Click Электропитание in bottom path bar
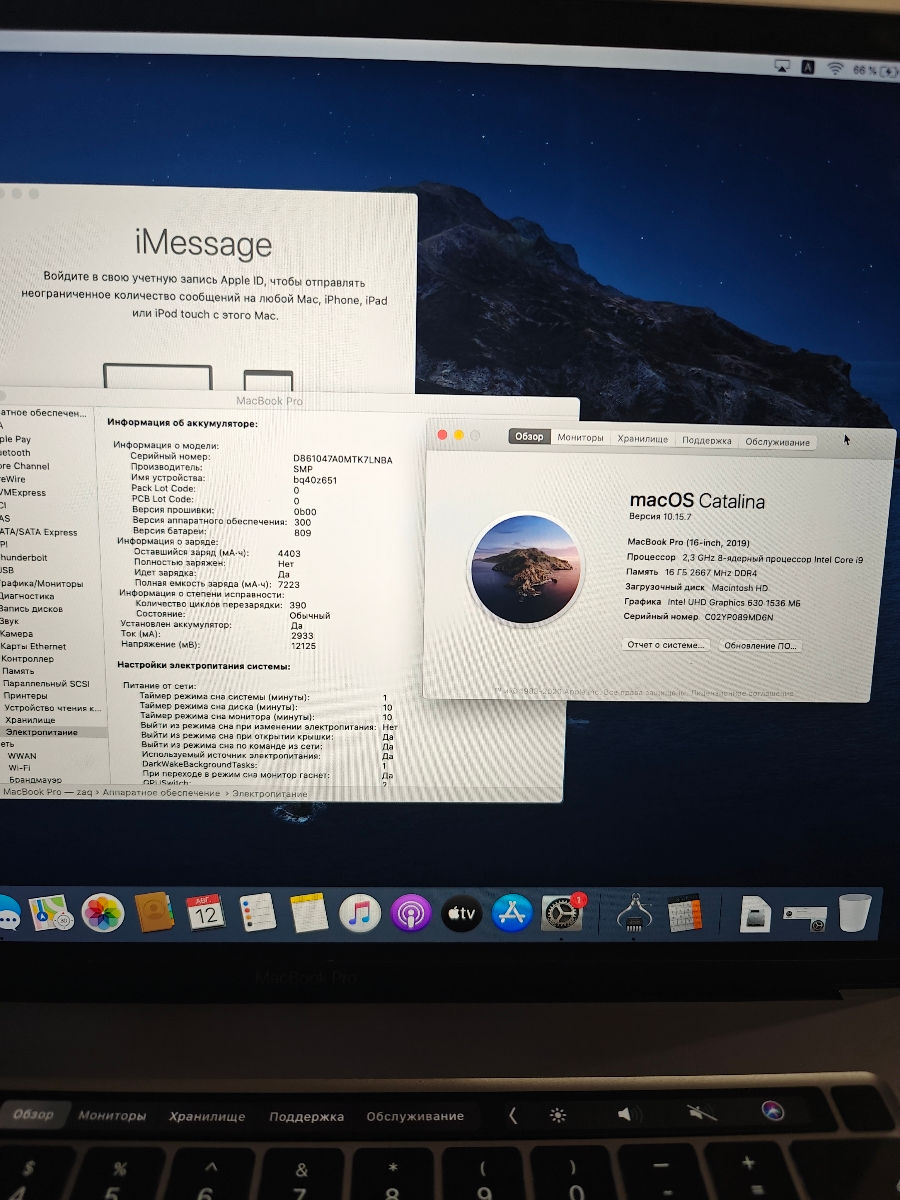The image size is (900, 1200). [269, 793]
